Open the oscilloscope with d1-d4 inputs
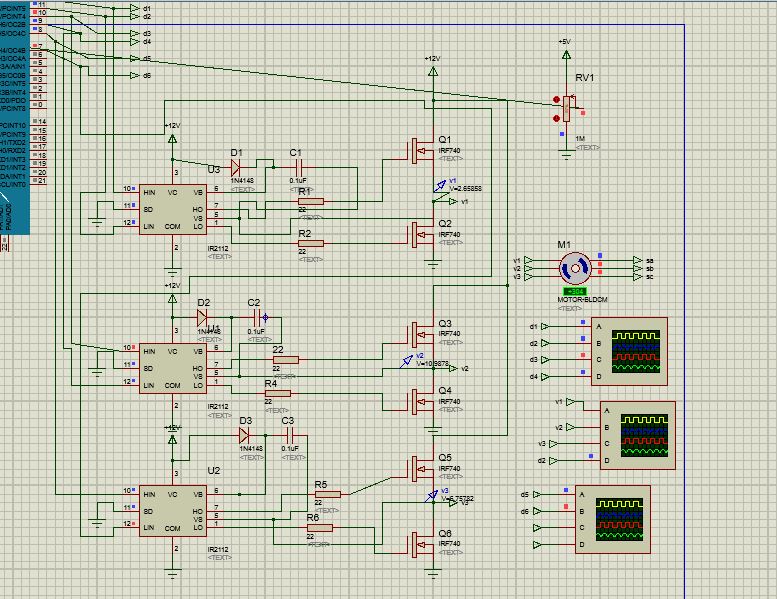Viewport: 777px width, 599px height. click(629, 351)
